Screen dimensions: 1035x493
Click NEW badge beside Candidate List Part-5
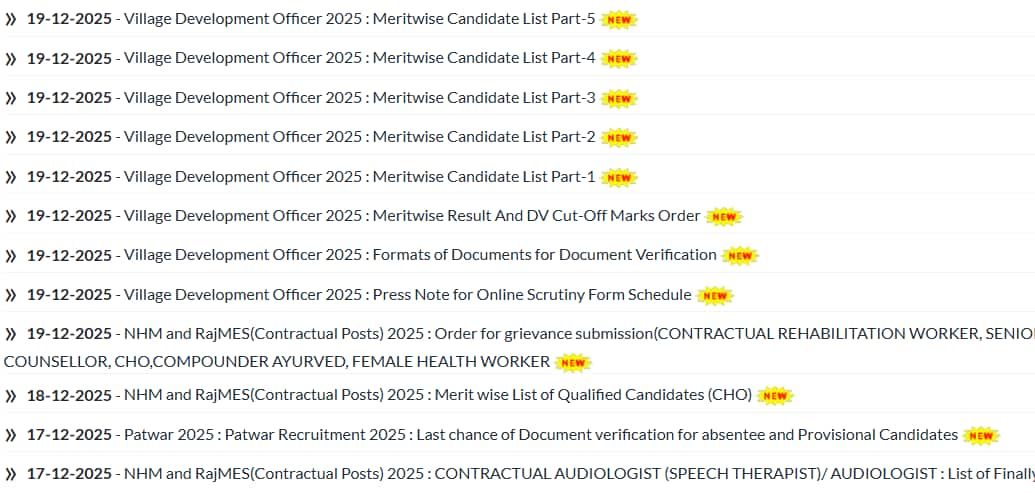619,20
